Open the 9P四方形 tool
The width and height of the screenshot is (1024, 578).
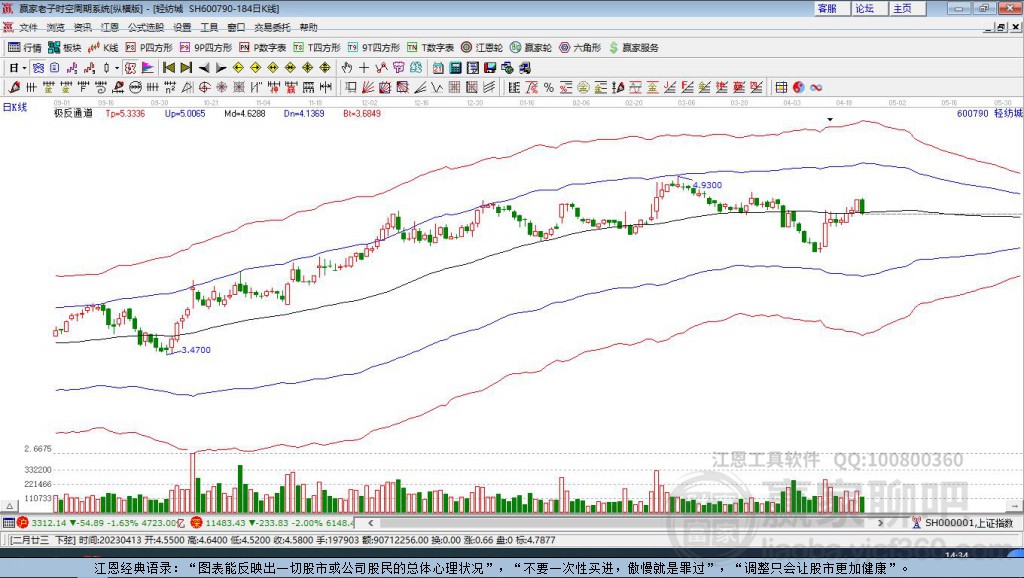(206, 48)
